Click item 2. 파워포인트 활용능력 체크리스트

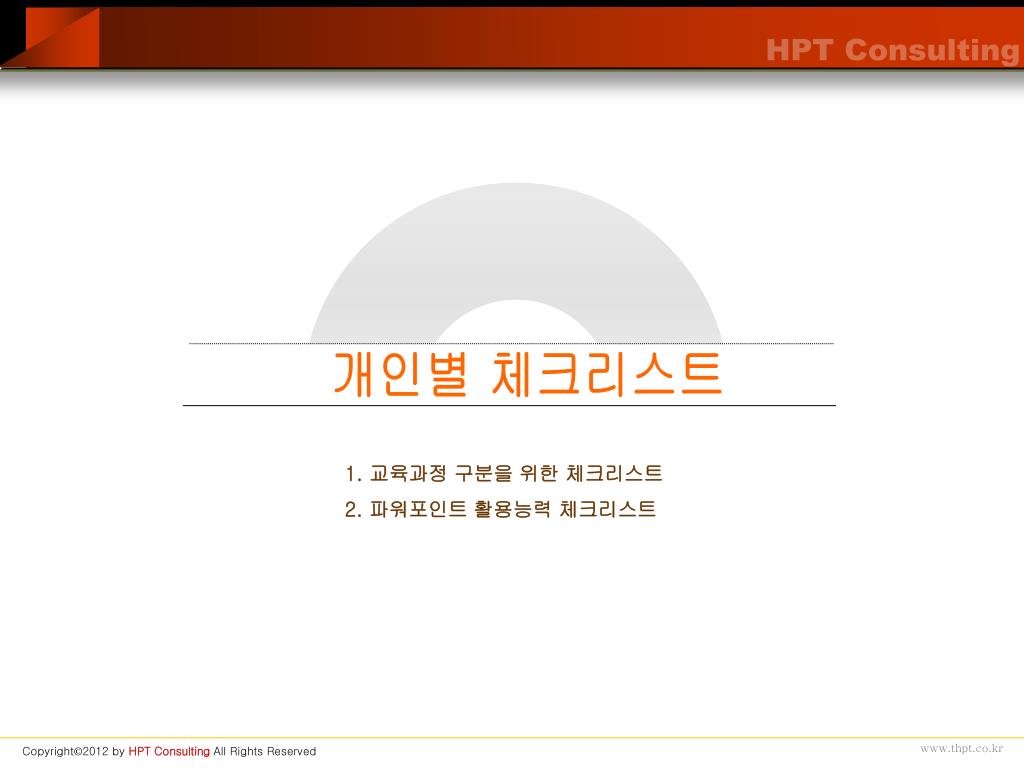(500, 509)
